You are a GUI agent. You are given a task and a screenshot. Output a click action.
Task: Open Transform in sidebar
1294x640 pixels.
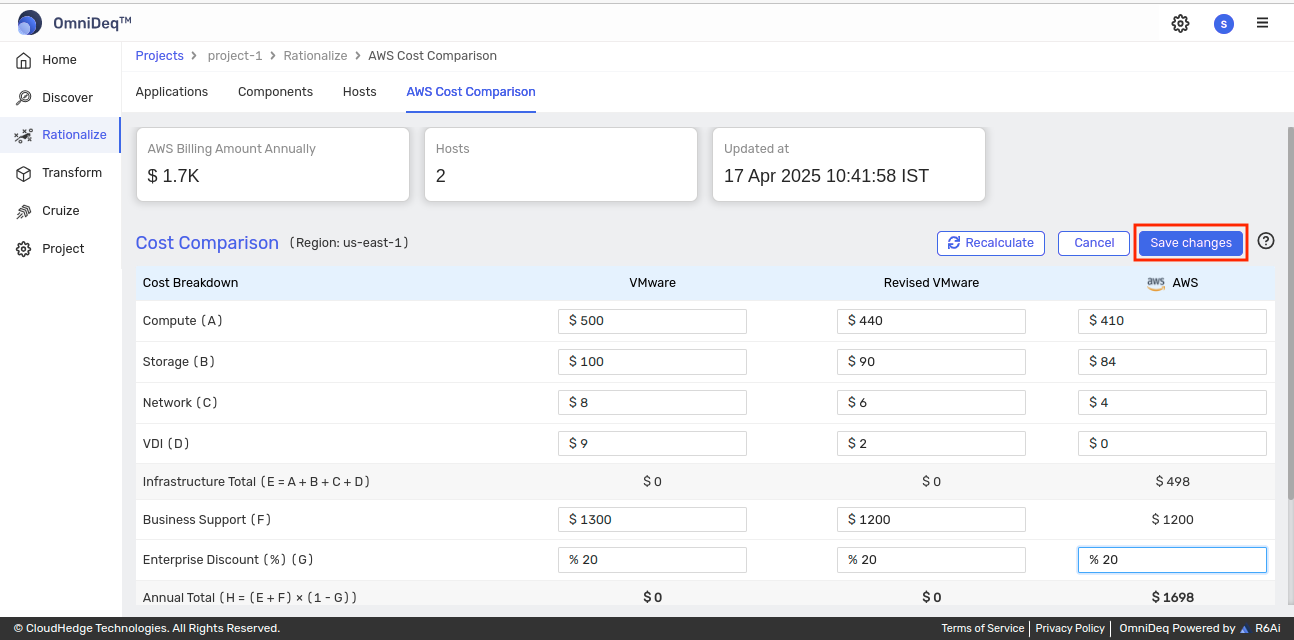71,173
